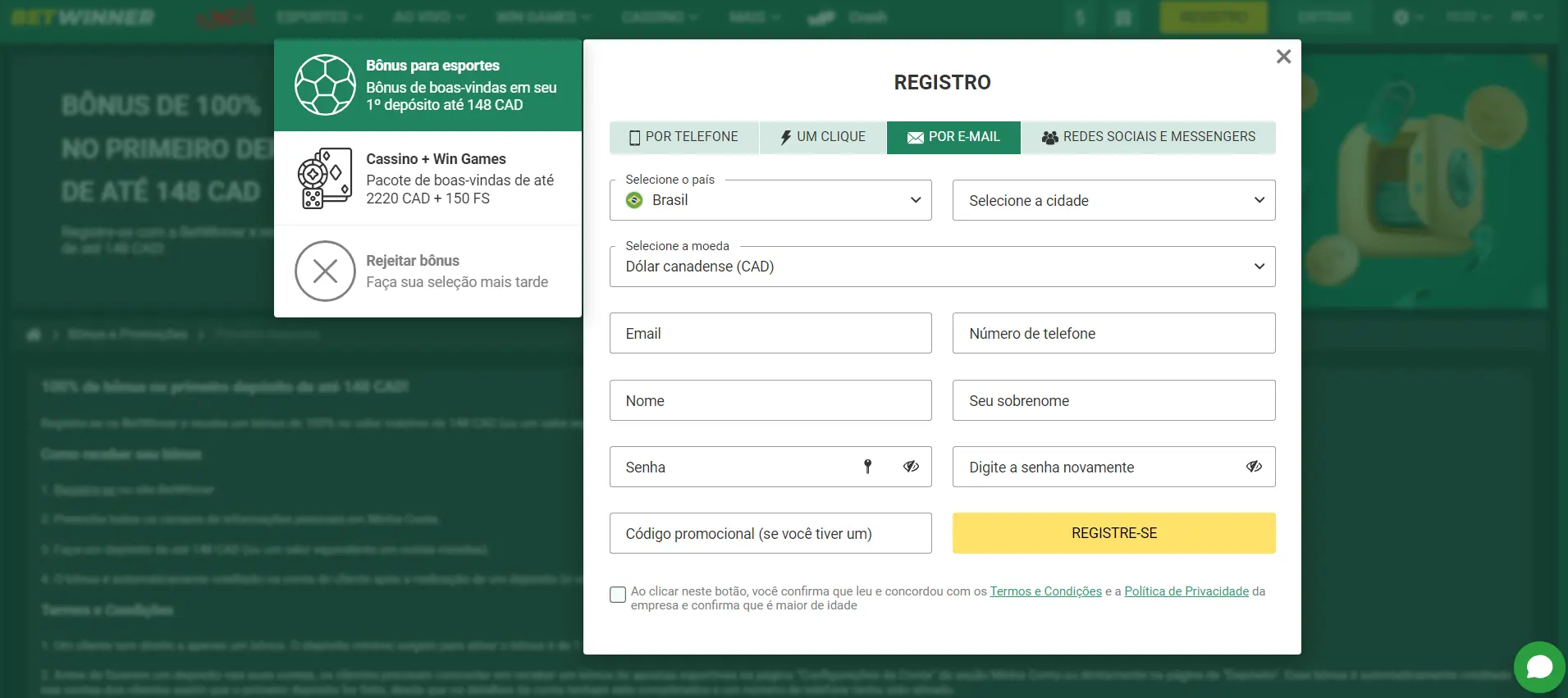Toggle visibility of repeated password field
Viewport: 1568px width, 698px height.
point(1254,467)
